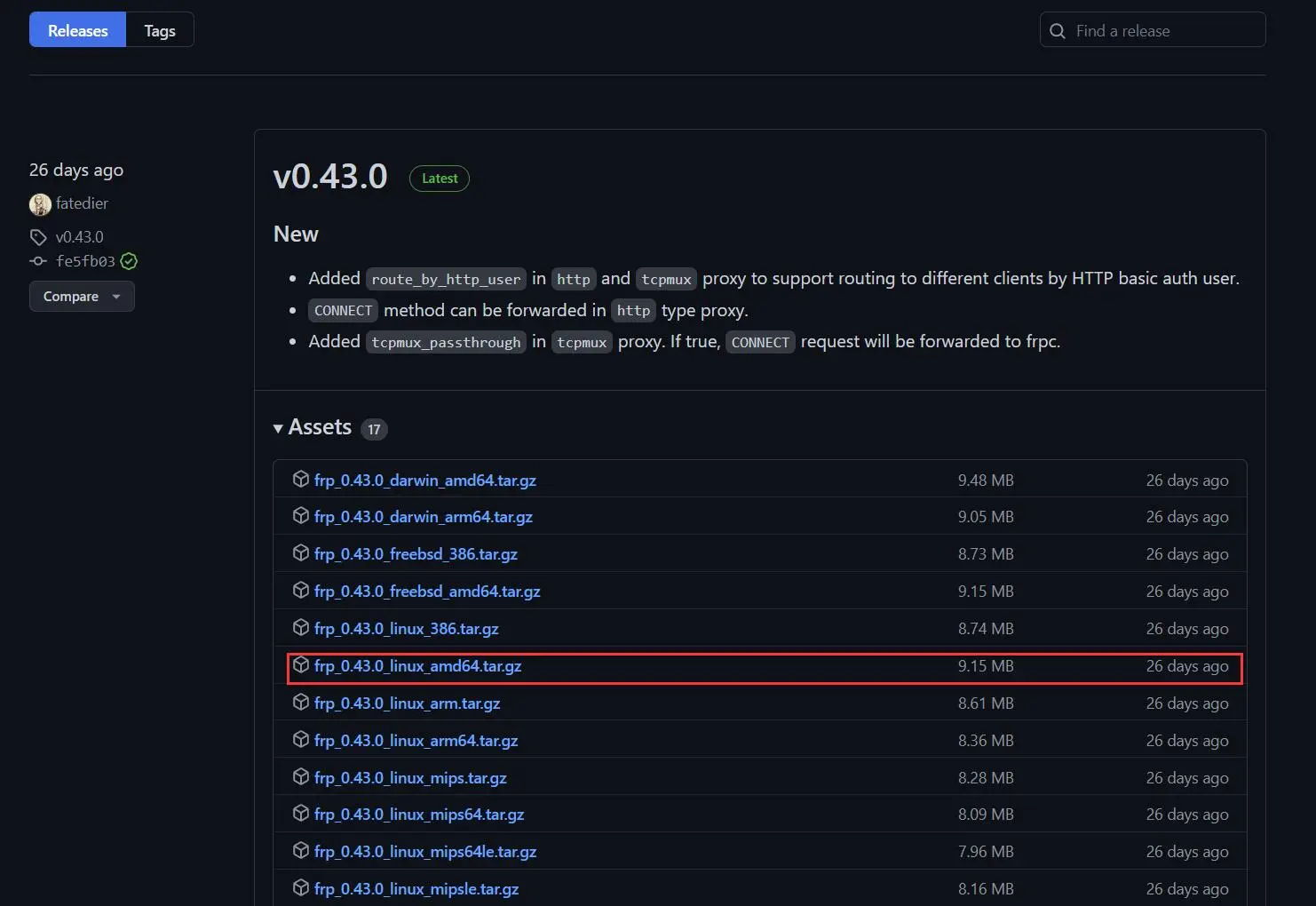Collapse the Assets section triangle
The image size is (1316, 906).
[278, 428]
